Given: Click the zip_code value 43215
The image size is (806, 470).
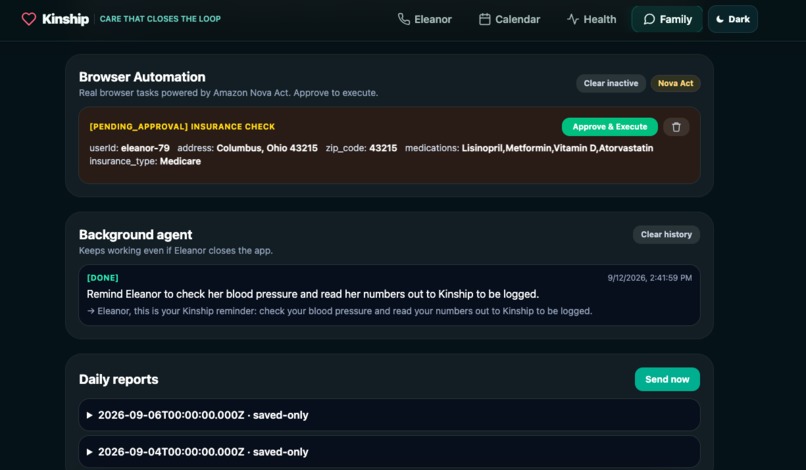Looking at the screenshot, I should 383,148.
